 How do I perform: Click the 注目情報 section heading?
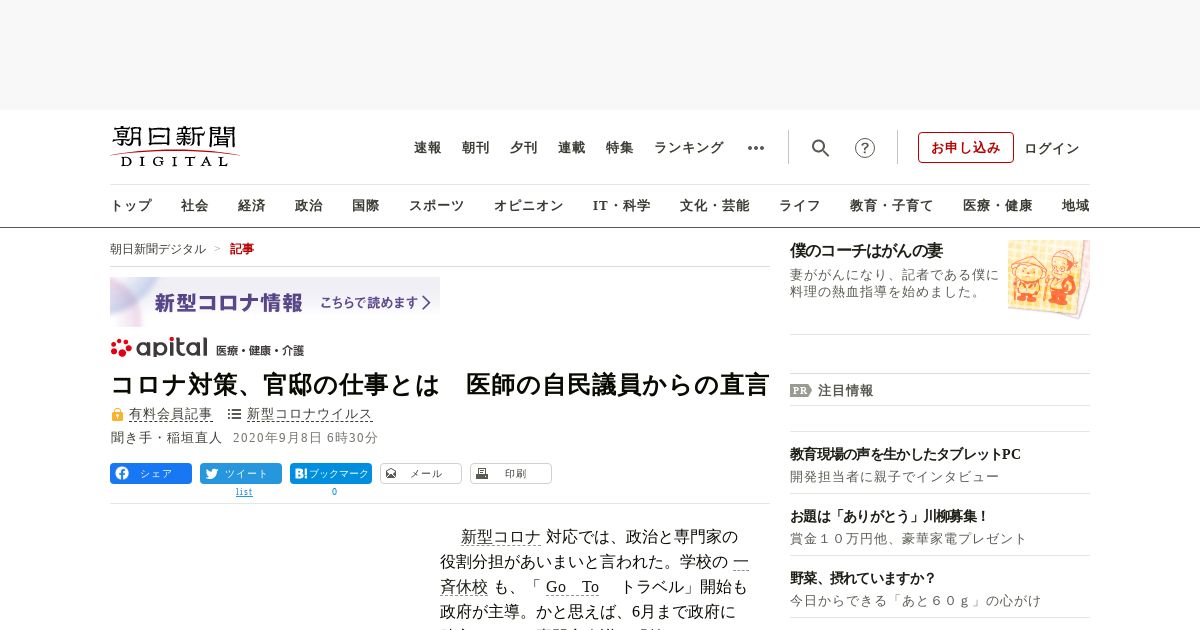coord(845,391)
